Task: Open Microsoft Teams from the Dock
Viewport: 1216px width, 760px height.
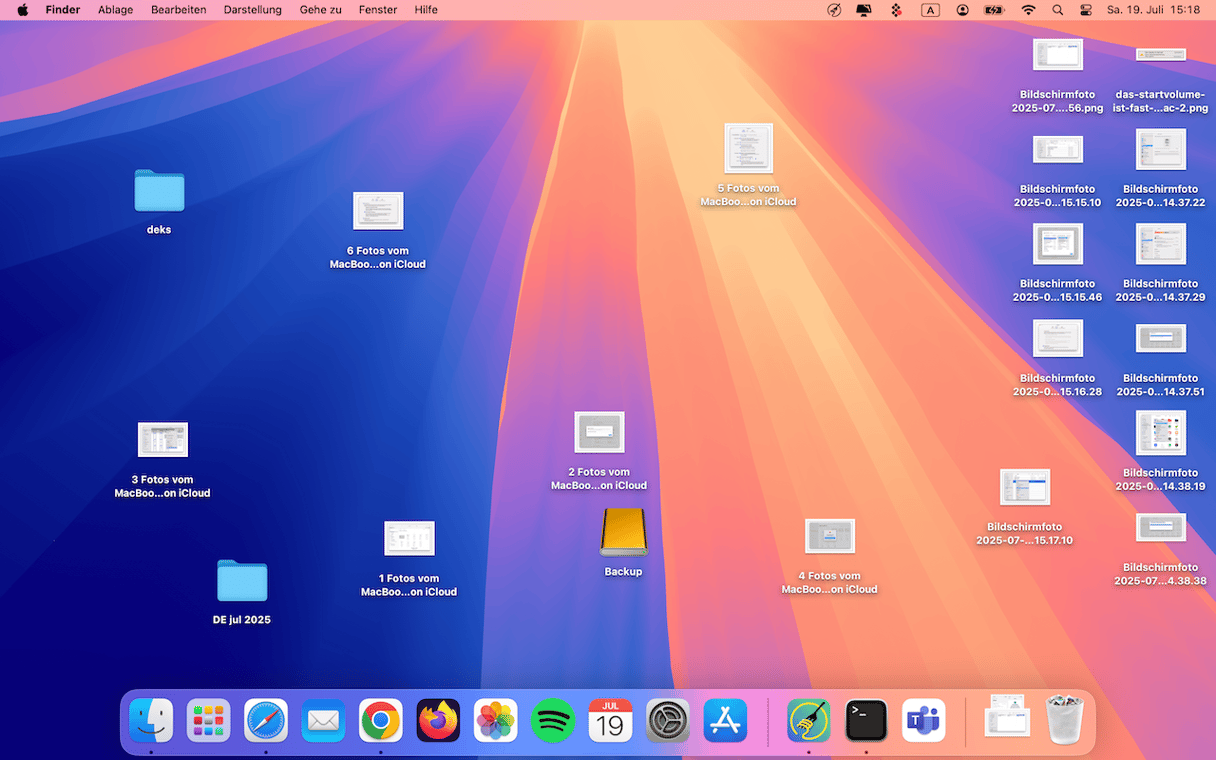Action: [923, 720]
